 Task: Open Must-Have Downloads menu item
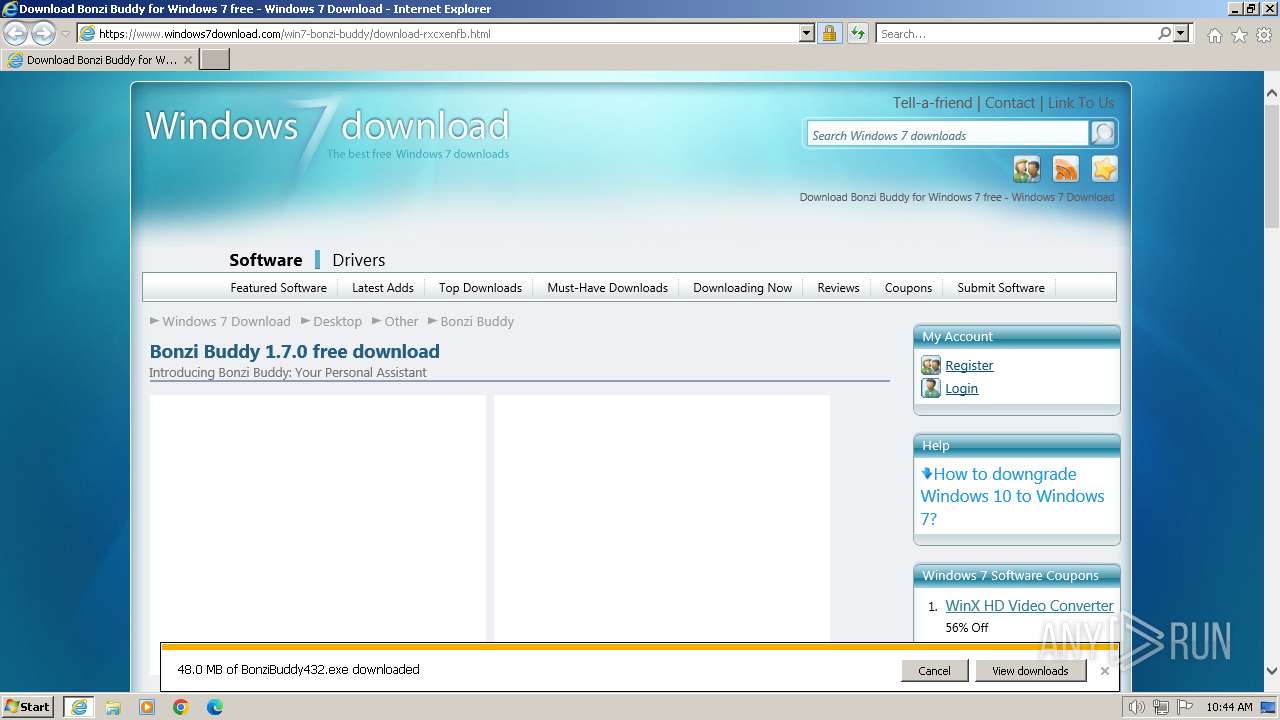tap(607, 288)
